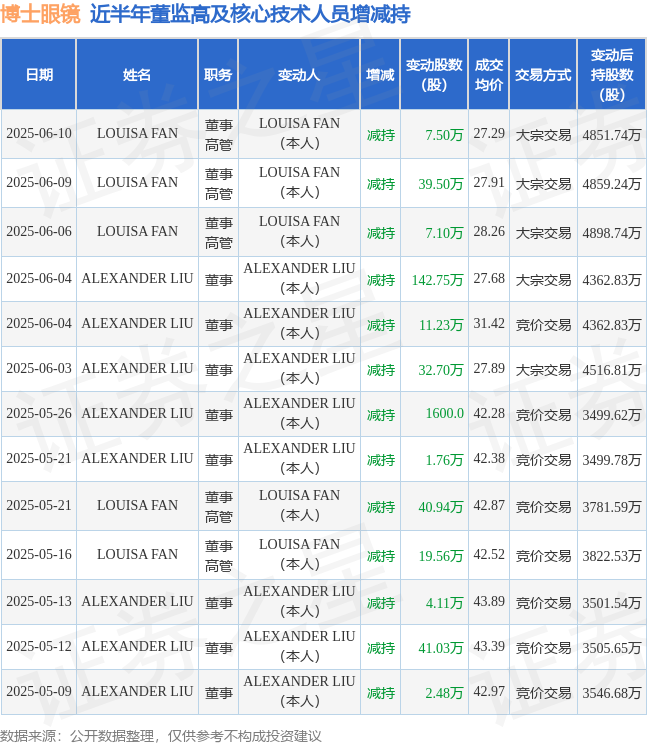Screen dimensions: 647x745
Task: Select the average price 42.52
Action: coord(489,554)
